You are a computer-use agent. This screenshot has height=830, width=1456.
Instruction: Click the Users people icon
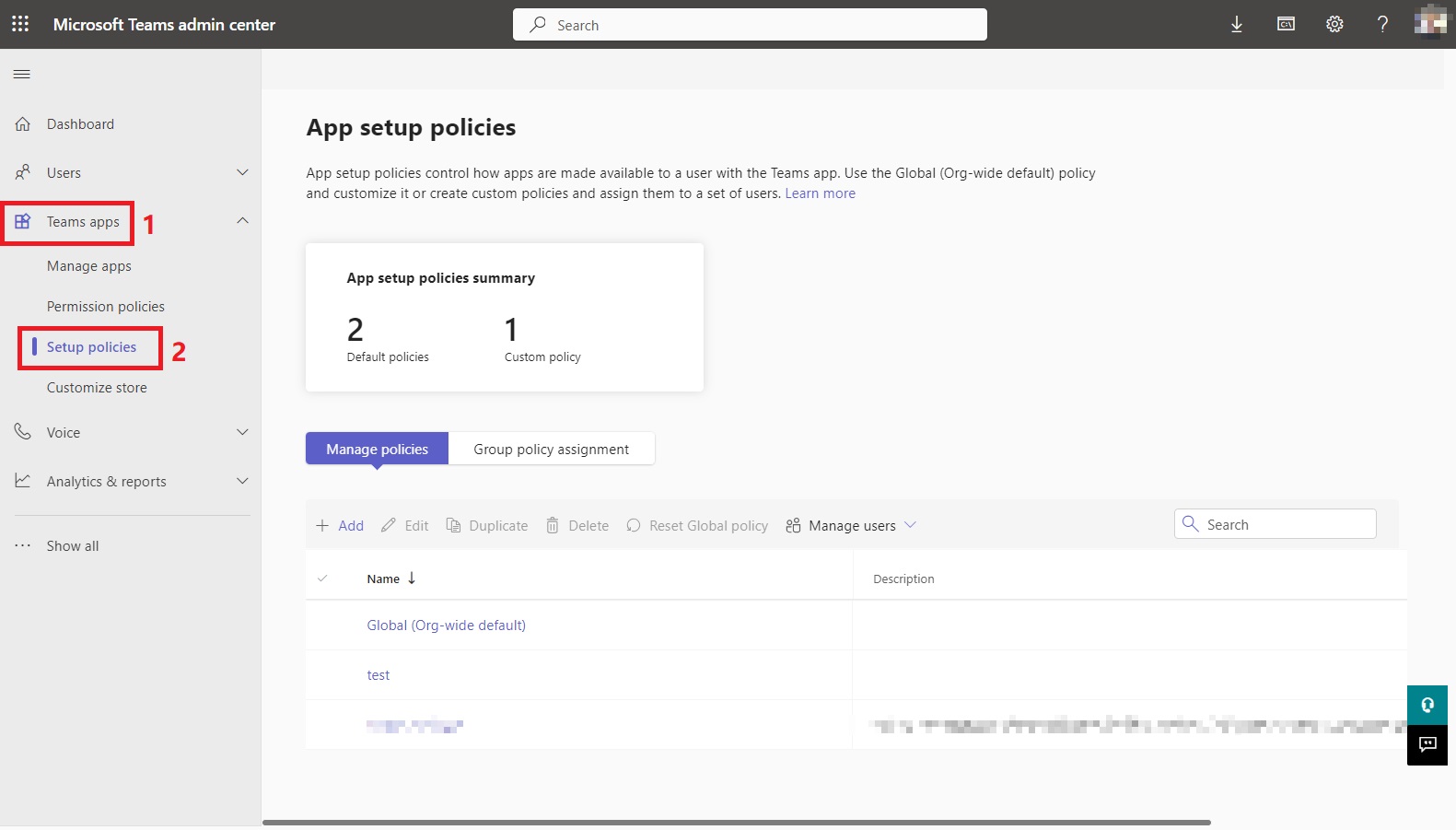(x=23, y=172)
